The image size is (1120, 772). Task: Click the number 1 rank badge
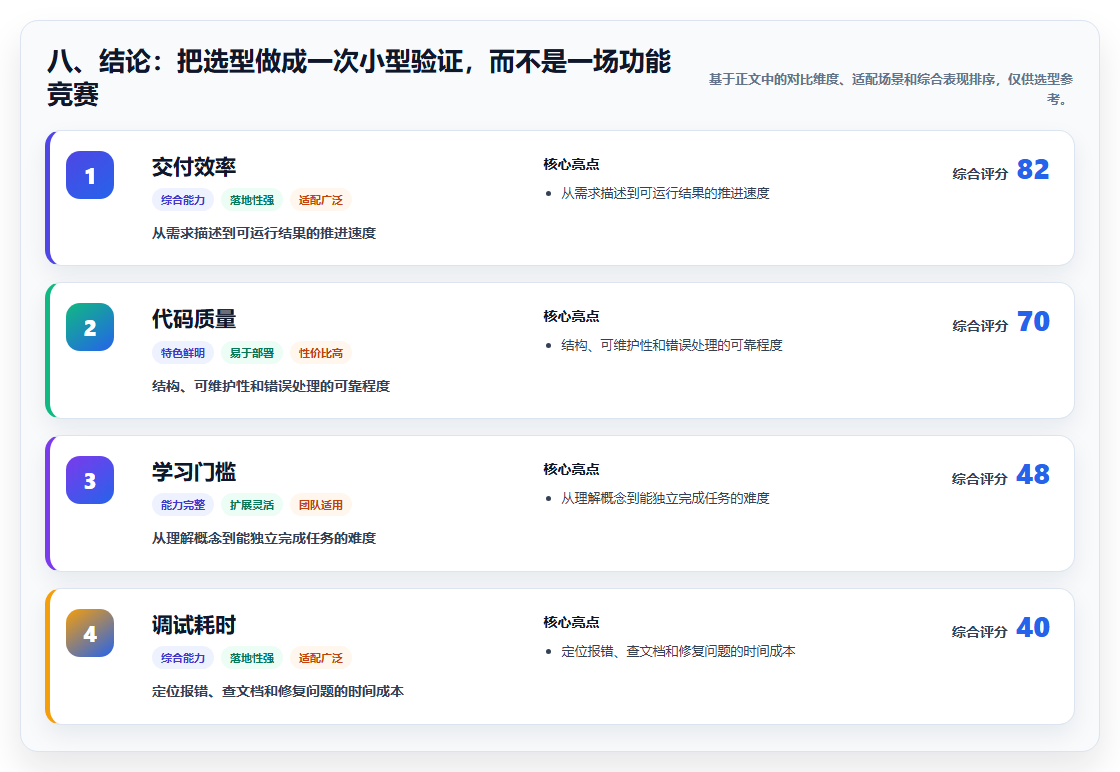click(90, 175)
